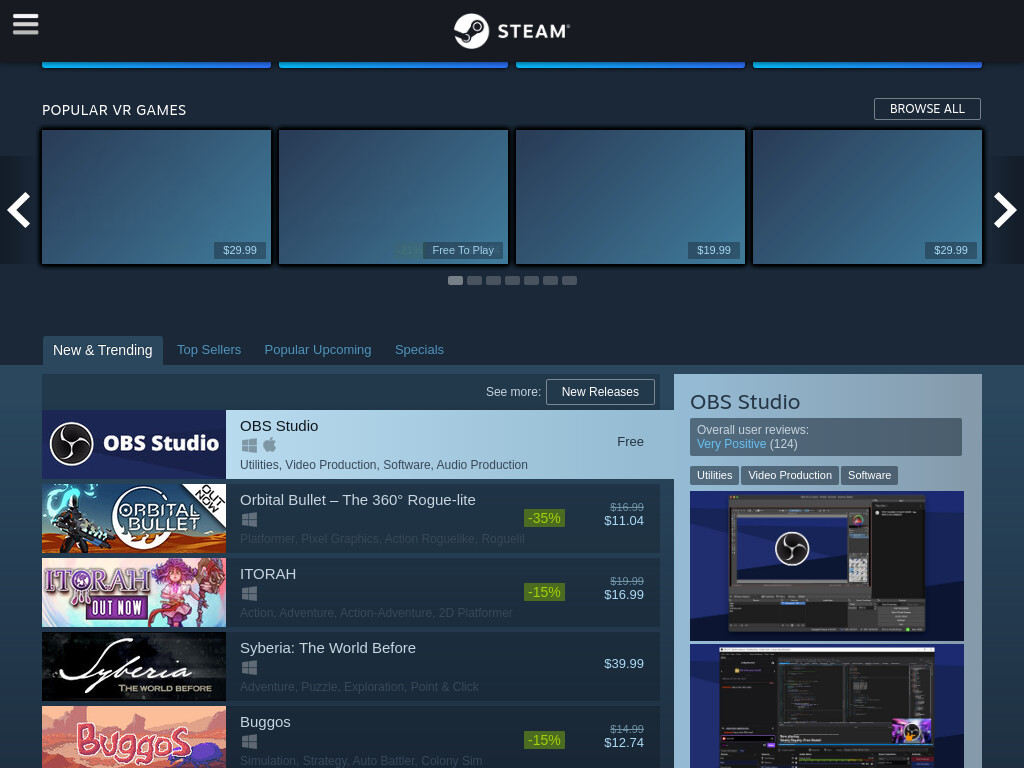Image resolution: width=1024 pixels, height=768 pixels.
Task: Select first carousel page dot
Action: pyautogui.click(x=455, y=281)
